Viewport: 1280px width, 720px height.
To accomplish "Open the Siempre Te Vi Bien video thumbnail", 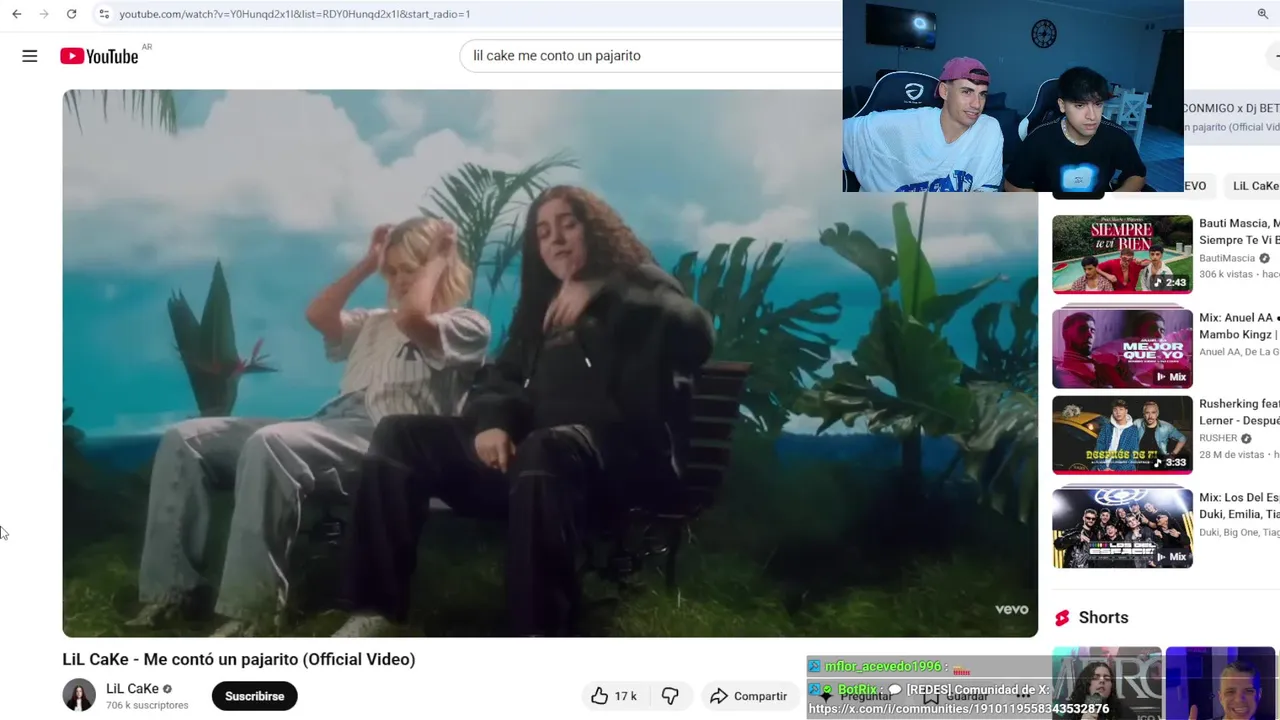I will coord(1122,254).
